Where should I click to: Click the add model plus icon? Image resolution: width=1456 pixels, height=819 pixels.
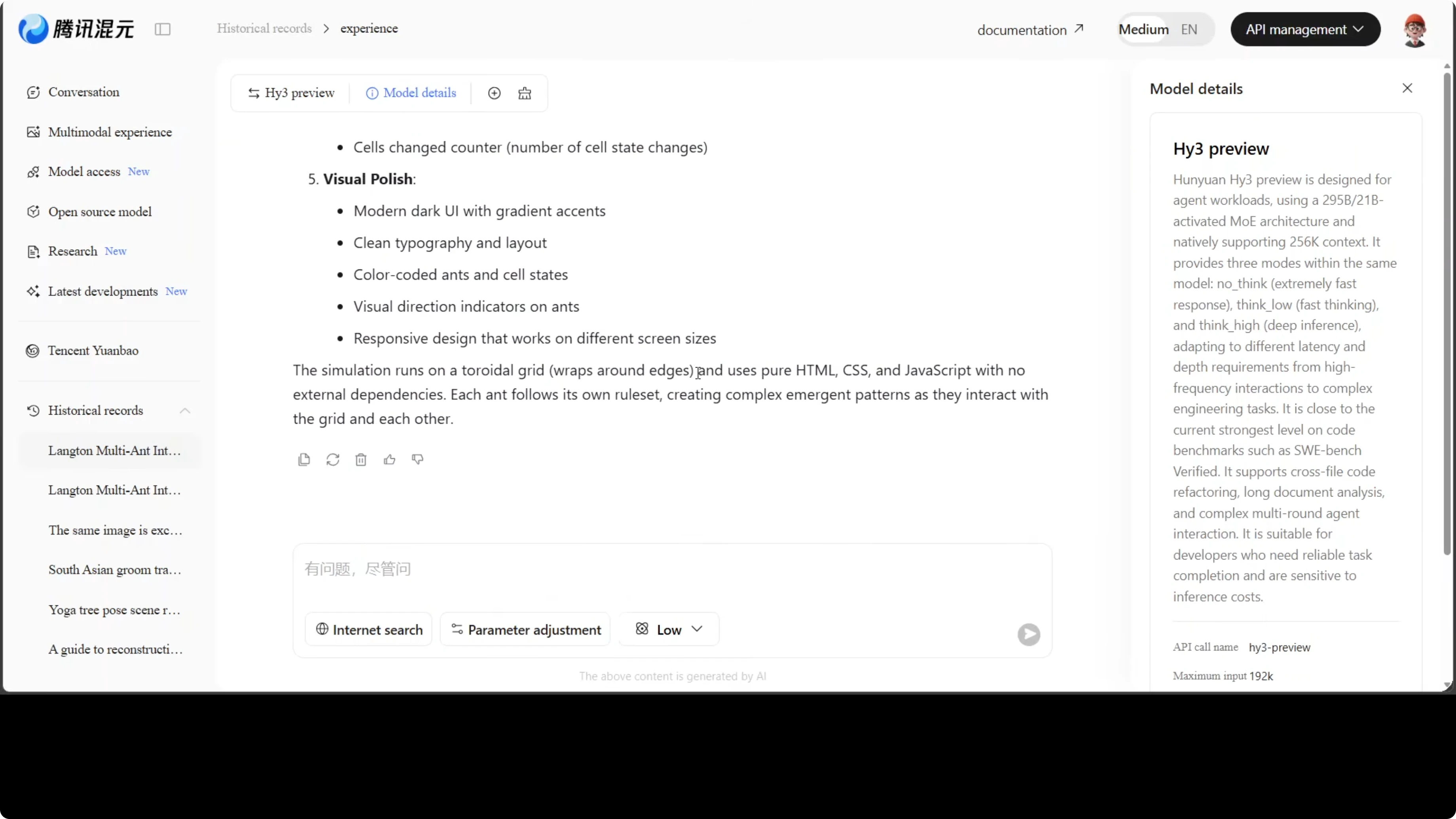[x=494, y=93]
